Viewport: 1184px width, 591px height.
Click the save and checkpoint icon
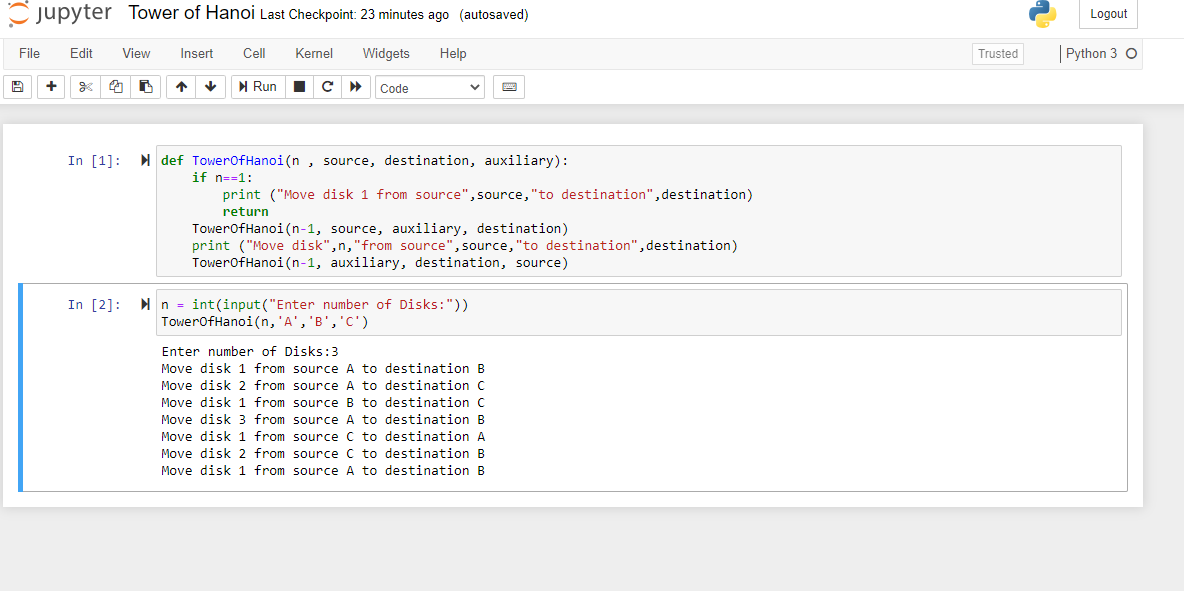(x=17, y=87)
